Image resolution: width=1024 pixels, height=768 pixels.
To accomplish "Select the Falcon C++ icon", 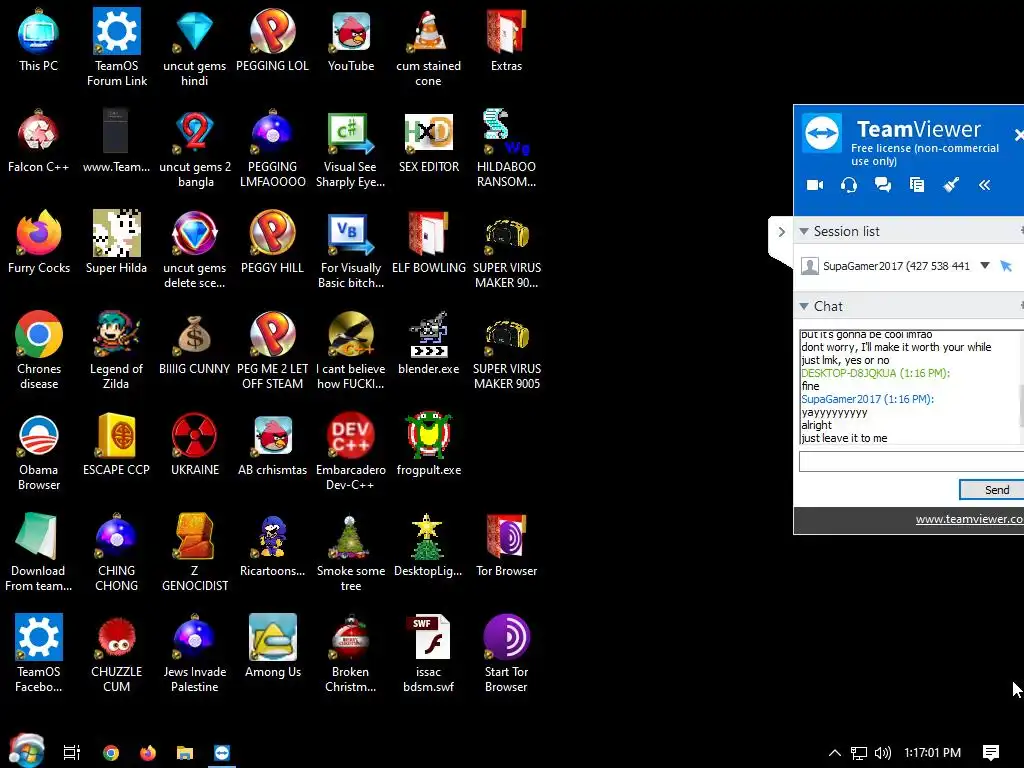I will [x=39, y=142].
